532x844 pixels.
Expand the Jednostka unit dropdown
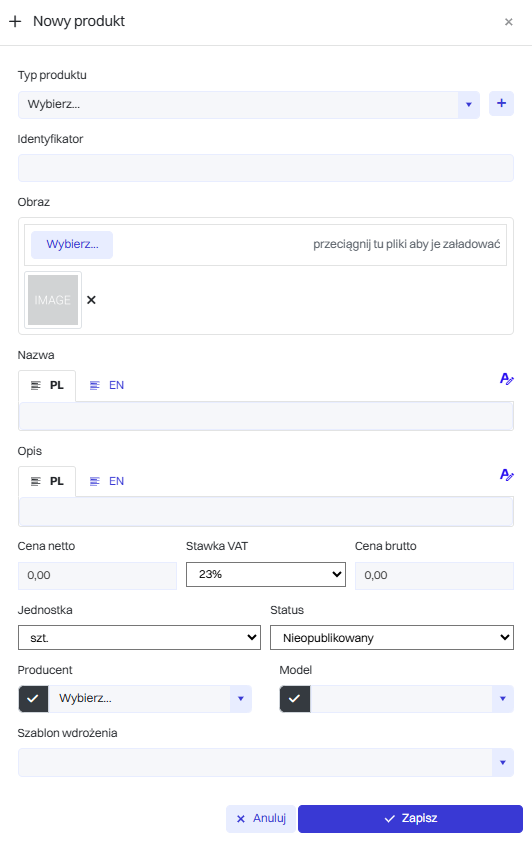[x=139, y=637]
